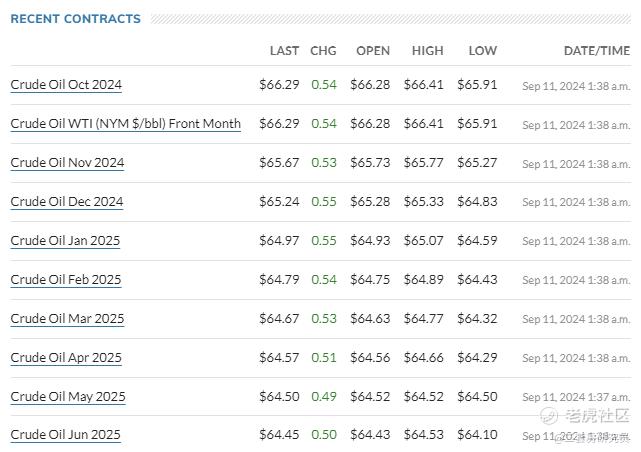Click the HIGH column header
Screen dimensions: 641x452
(x=427, y=51)
